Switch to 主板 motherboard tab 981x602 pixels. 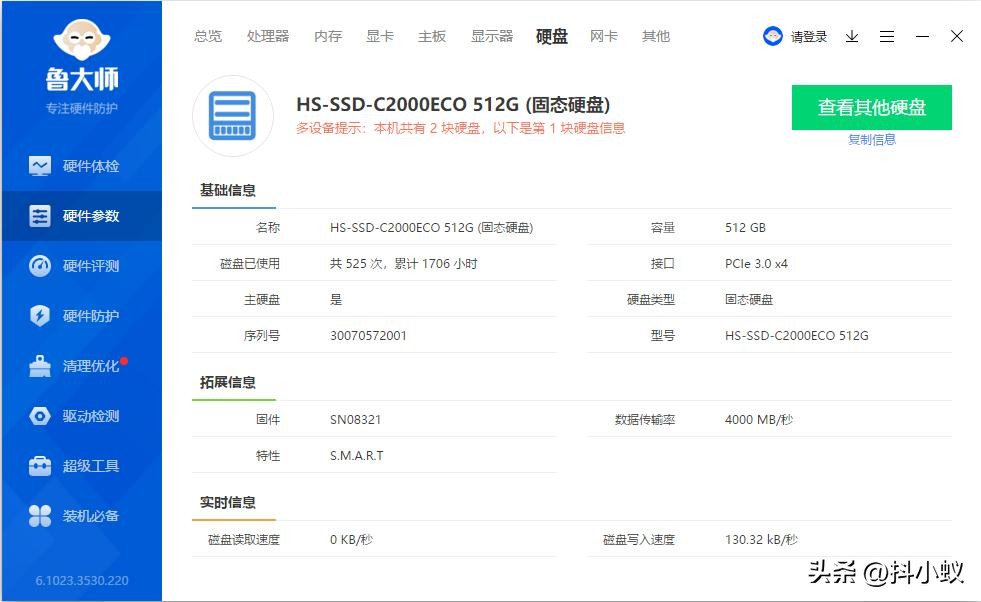(432, 36)
